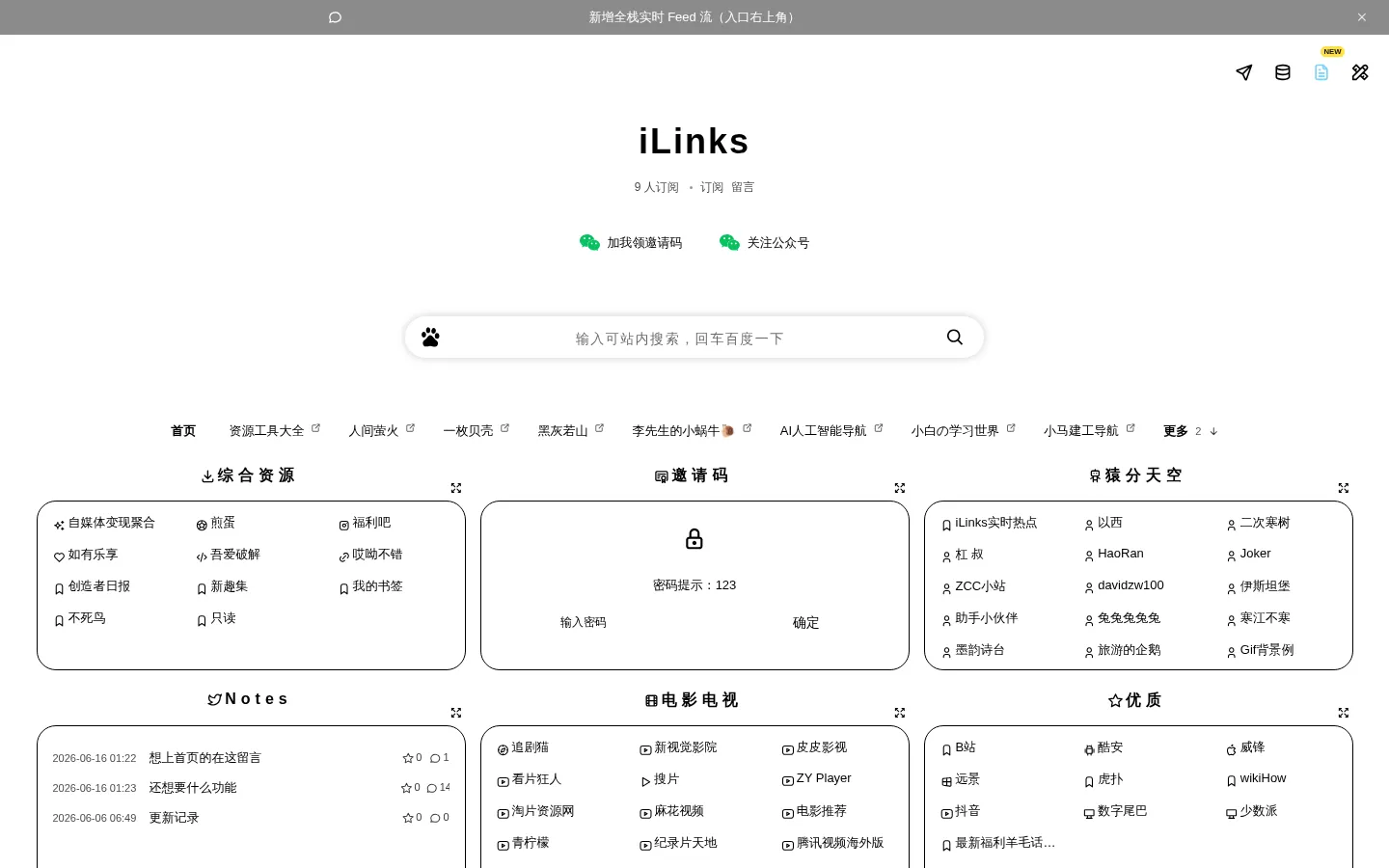
Task: Click the 确定 confirm button
Action: click(x=805, y=623)
